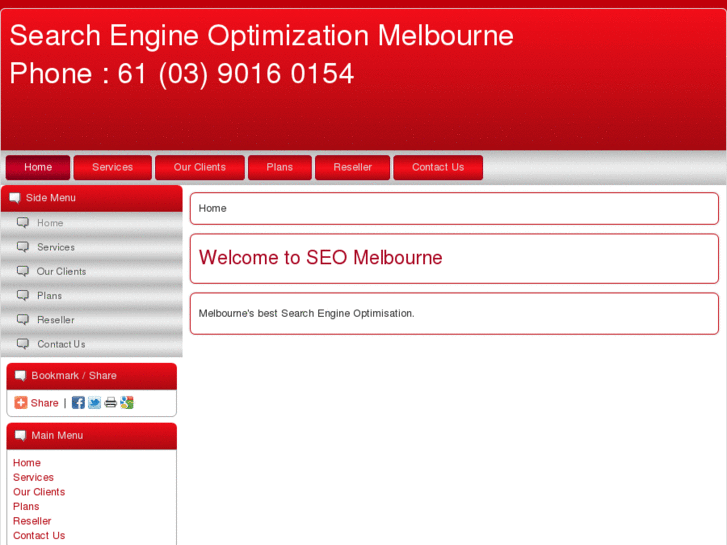Viewport: 727px width, 545px height.
Task: Share the page on Facebook
Action: click(78, 403)
